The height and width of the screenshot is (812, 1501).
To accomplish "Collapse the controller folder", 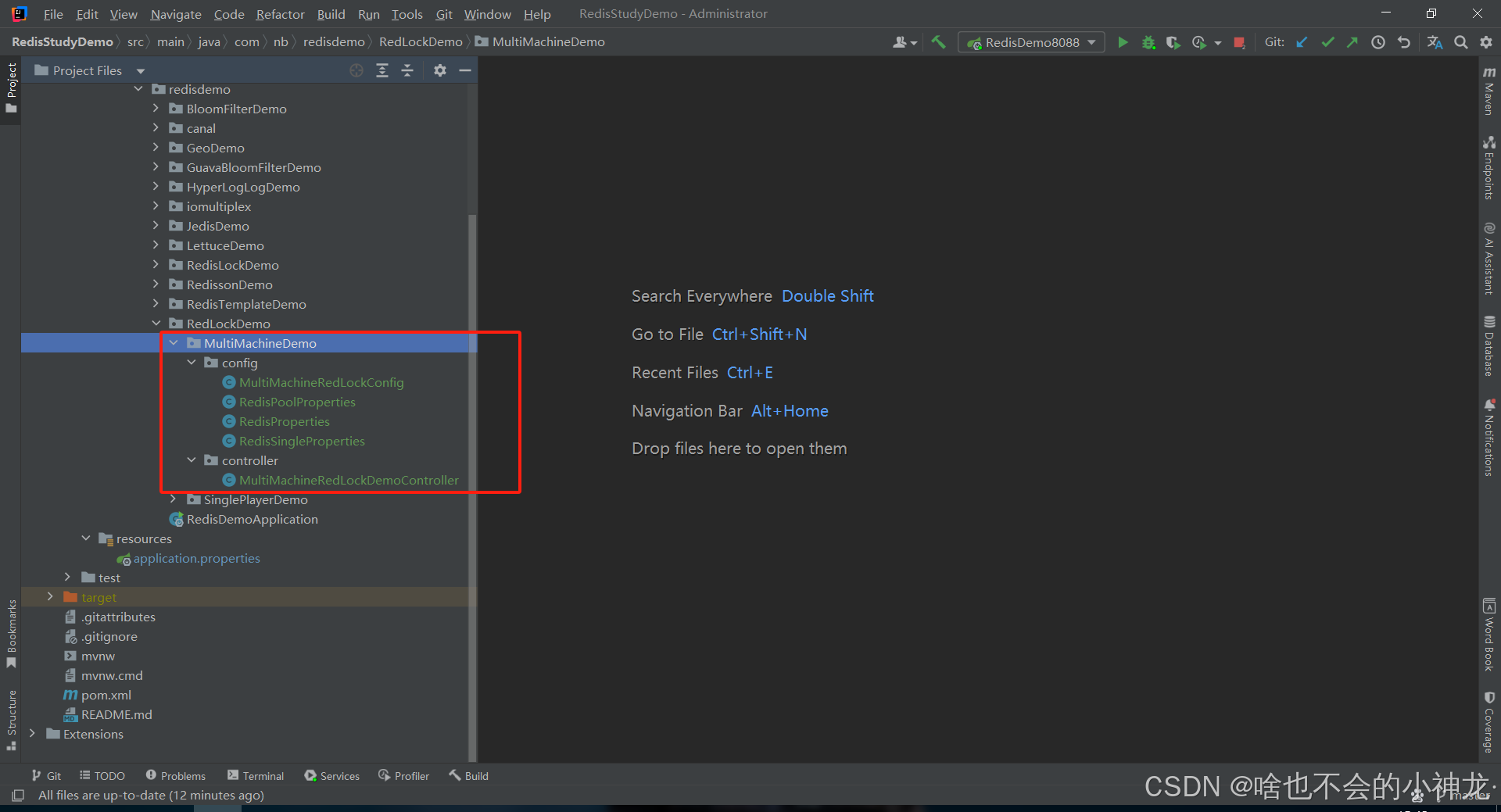I will (x=192, y=460).
